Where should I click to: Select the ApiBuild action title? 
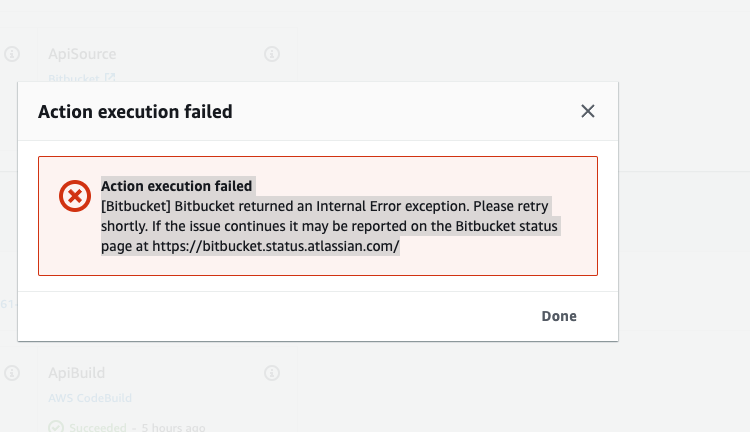pyautogui.click(x=77, y=373)
